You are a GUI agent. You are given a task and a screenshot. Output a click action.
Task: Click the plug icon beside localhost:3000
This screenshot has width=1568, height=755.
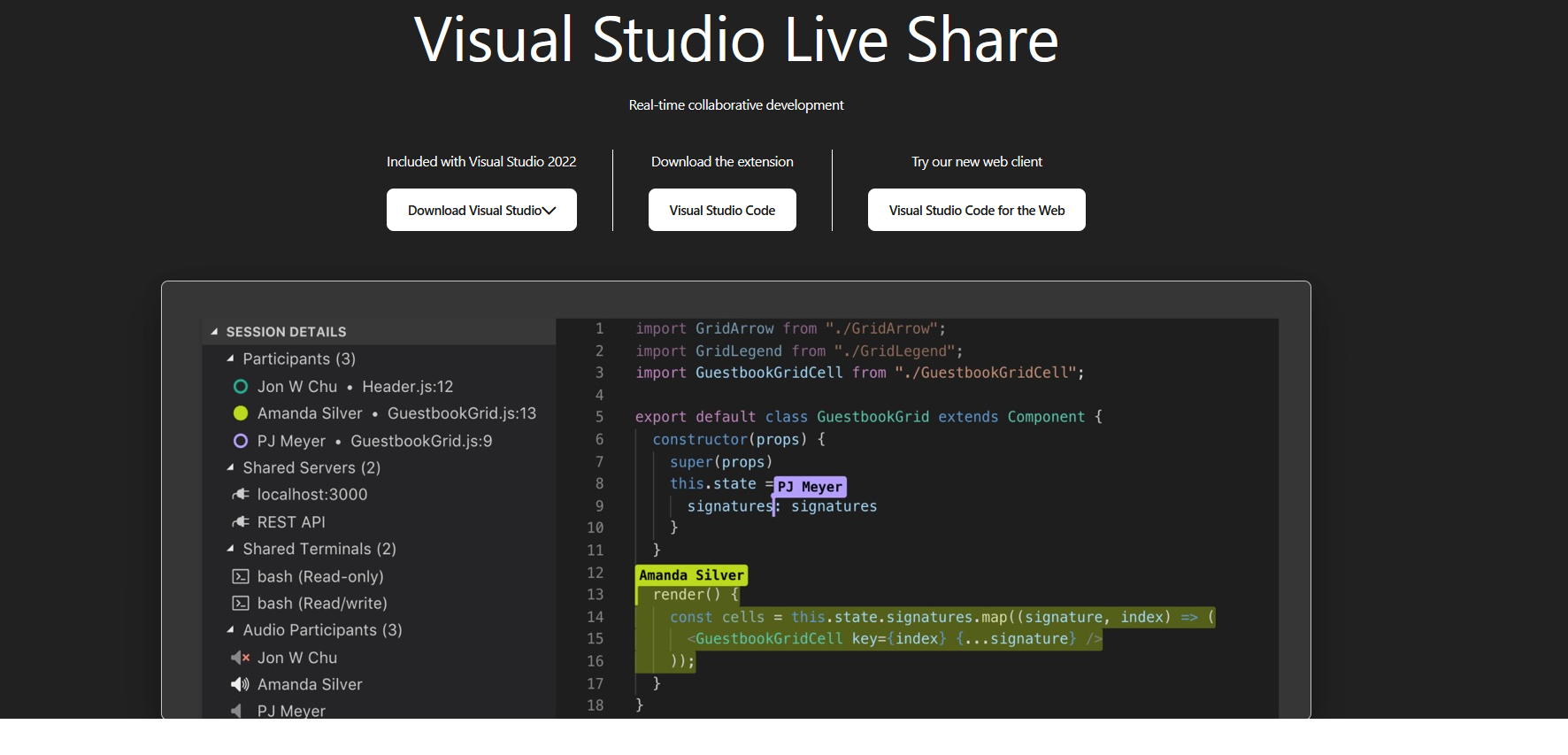click(x=240, y=495)
